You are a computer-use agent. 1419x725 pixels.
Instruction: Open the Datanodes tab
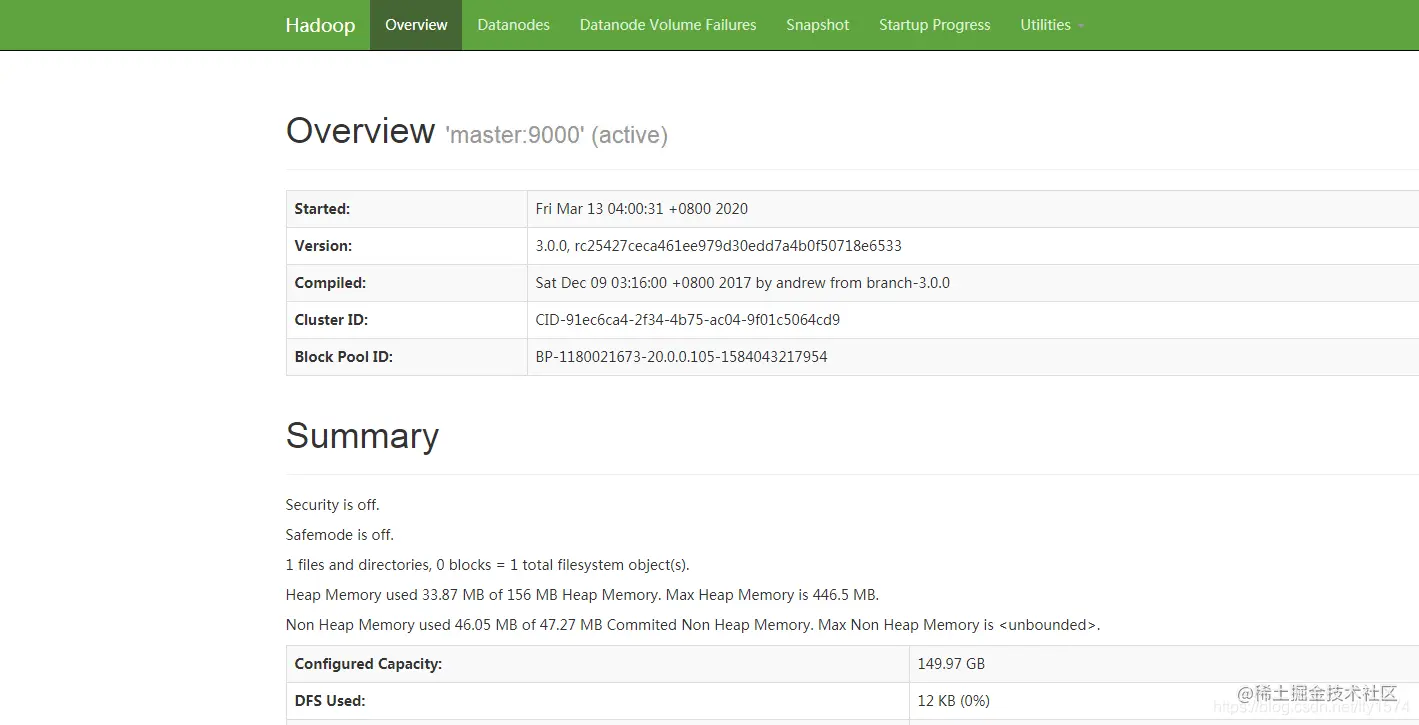click(513, 25)
